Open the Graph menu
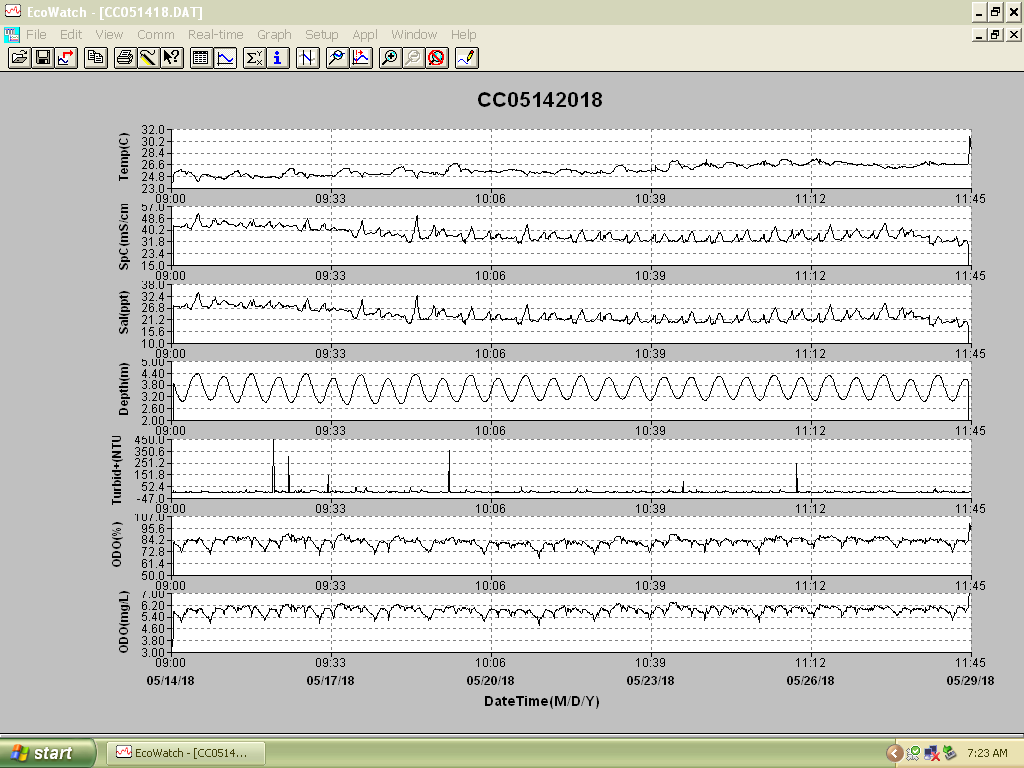This screenshot has width=1024, height=768. tap(274, 35)
